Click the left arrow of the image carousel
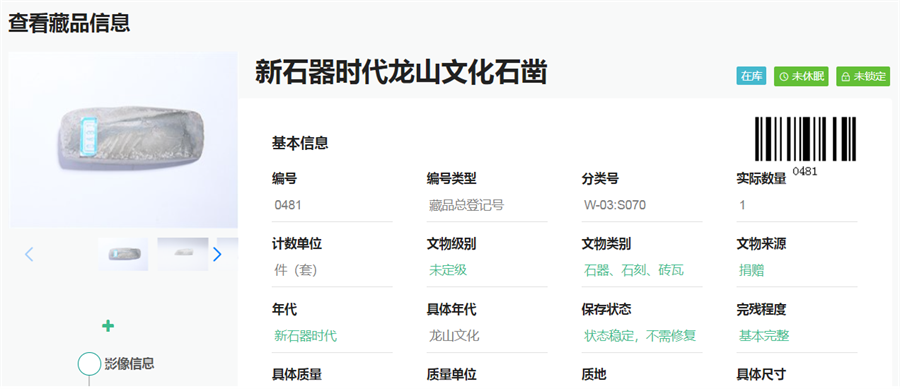 click(29, 254)
